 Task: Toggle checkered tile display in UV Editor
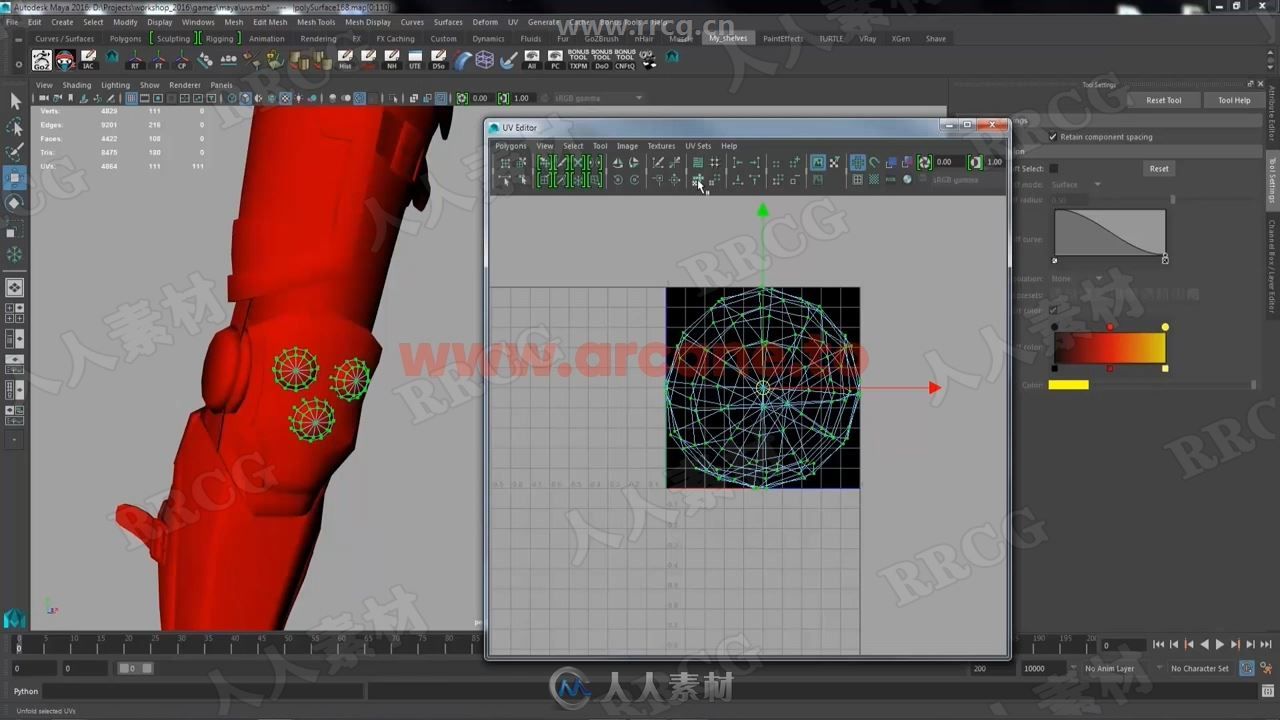pos(874,179)
